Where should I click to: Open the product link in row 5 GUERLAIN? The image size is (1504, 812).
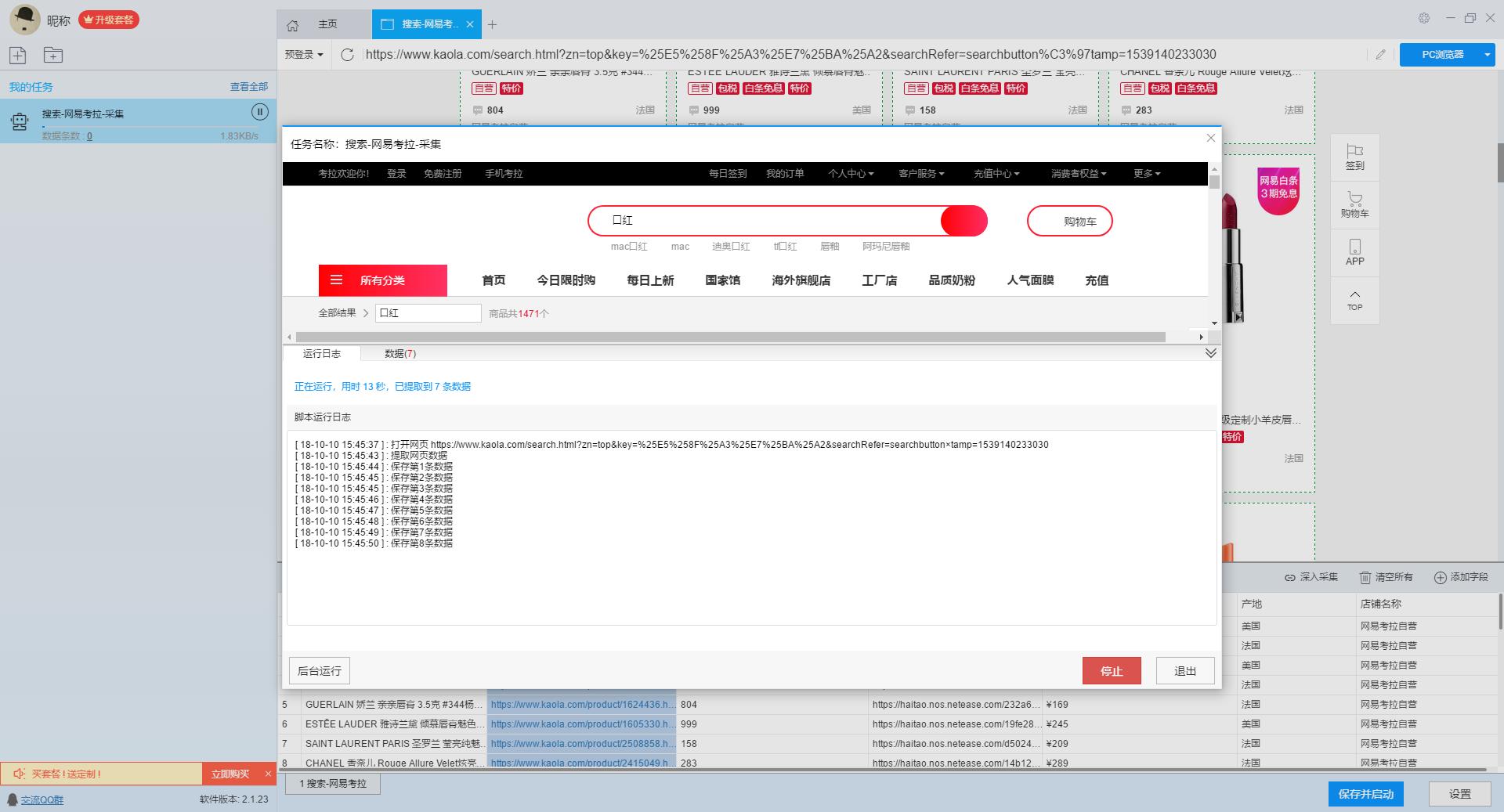(580, 705)
